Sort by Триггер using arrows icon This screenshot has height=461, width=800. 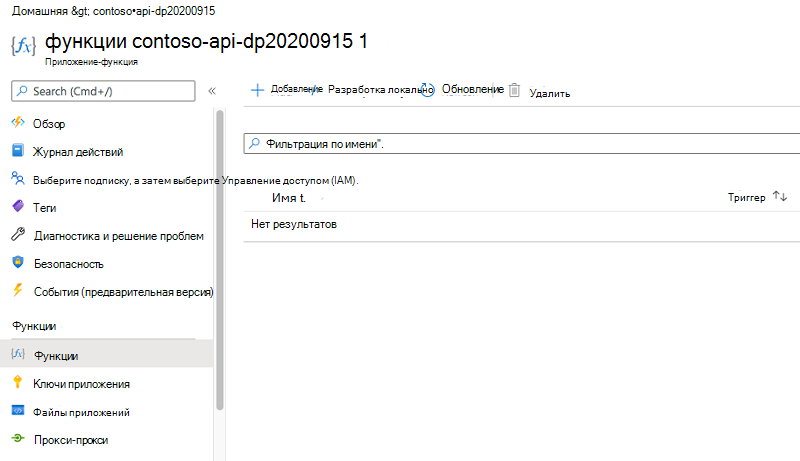[x=780, y=196]
